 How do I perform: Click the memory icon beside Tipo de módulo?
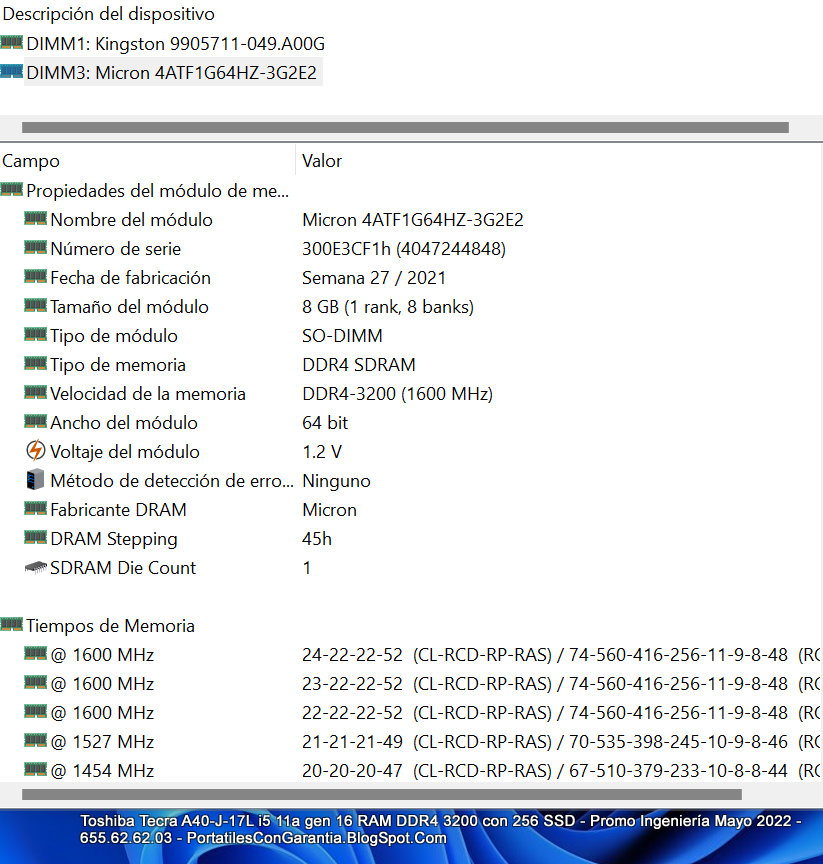pyautogui.click(x=36, y=335)
